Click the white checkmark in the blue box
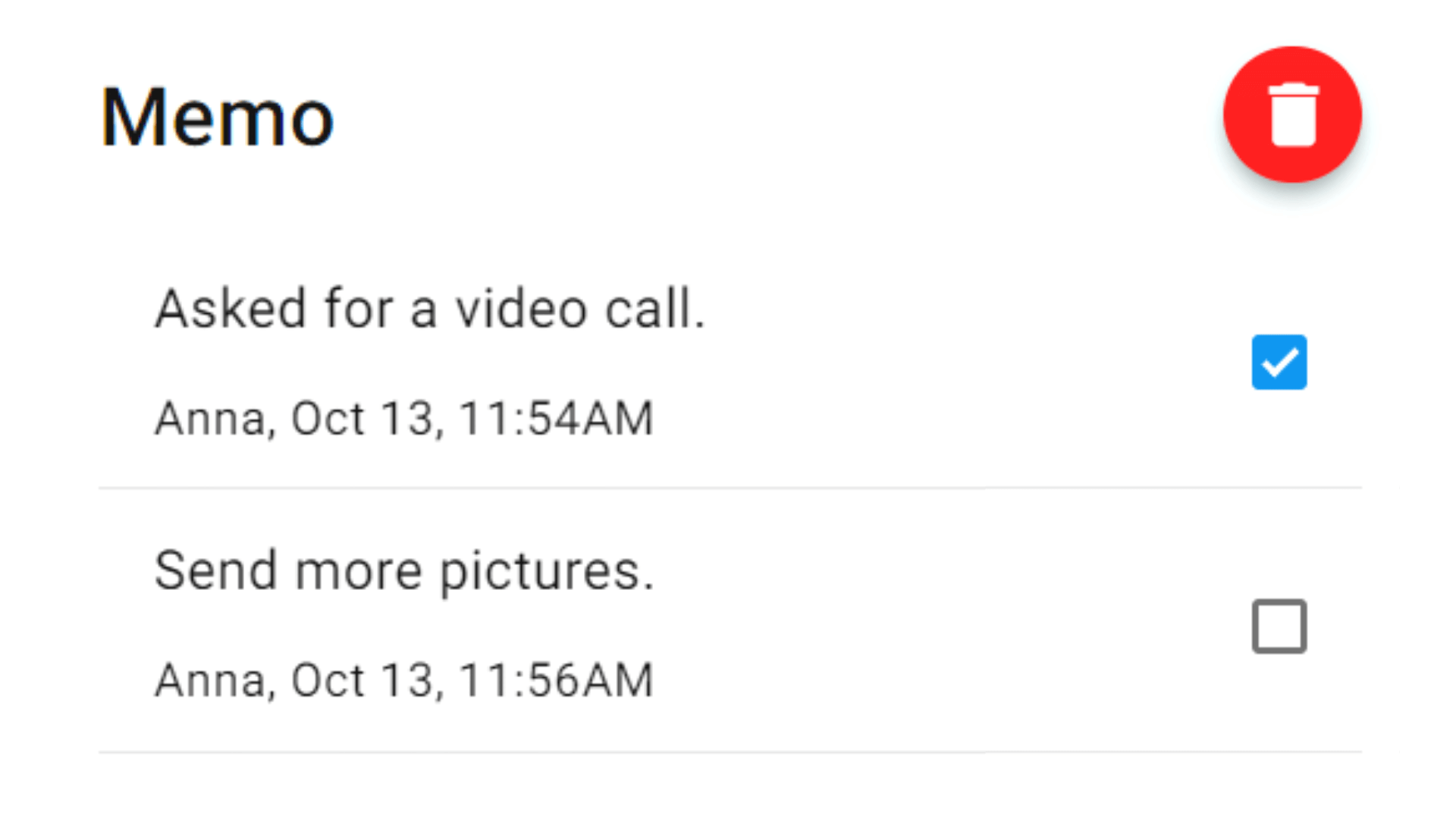This screenshot has height=819, width=1456. [x=1279, y=362]
